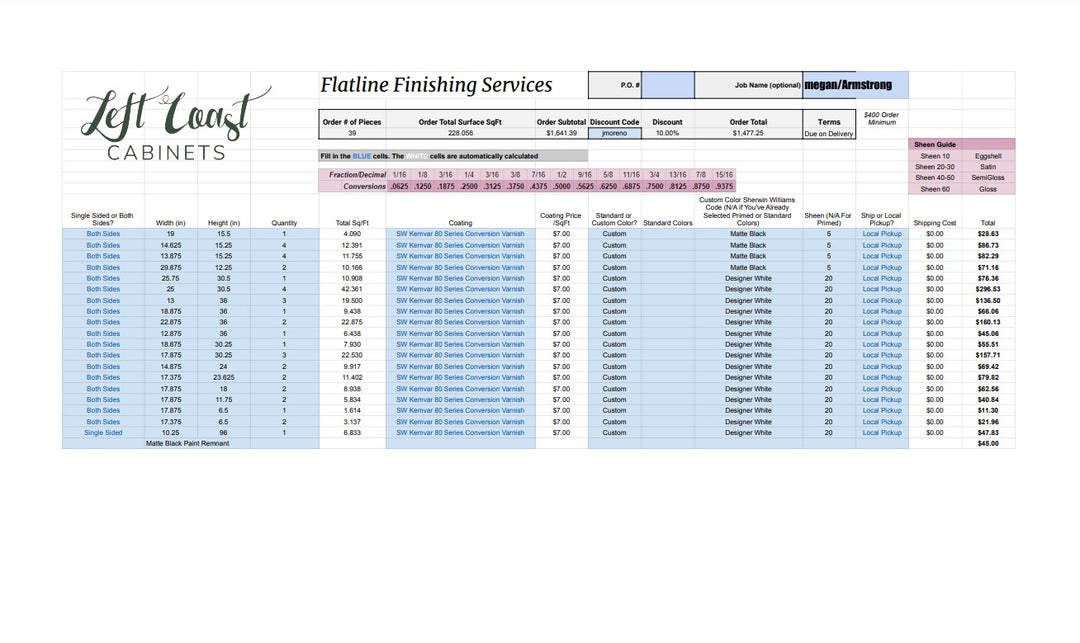Select the total Sq/Ft cell '42.361'

tap(352, 289)
